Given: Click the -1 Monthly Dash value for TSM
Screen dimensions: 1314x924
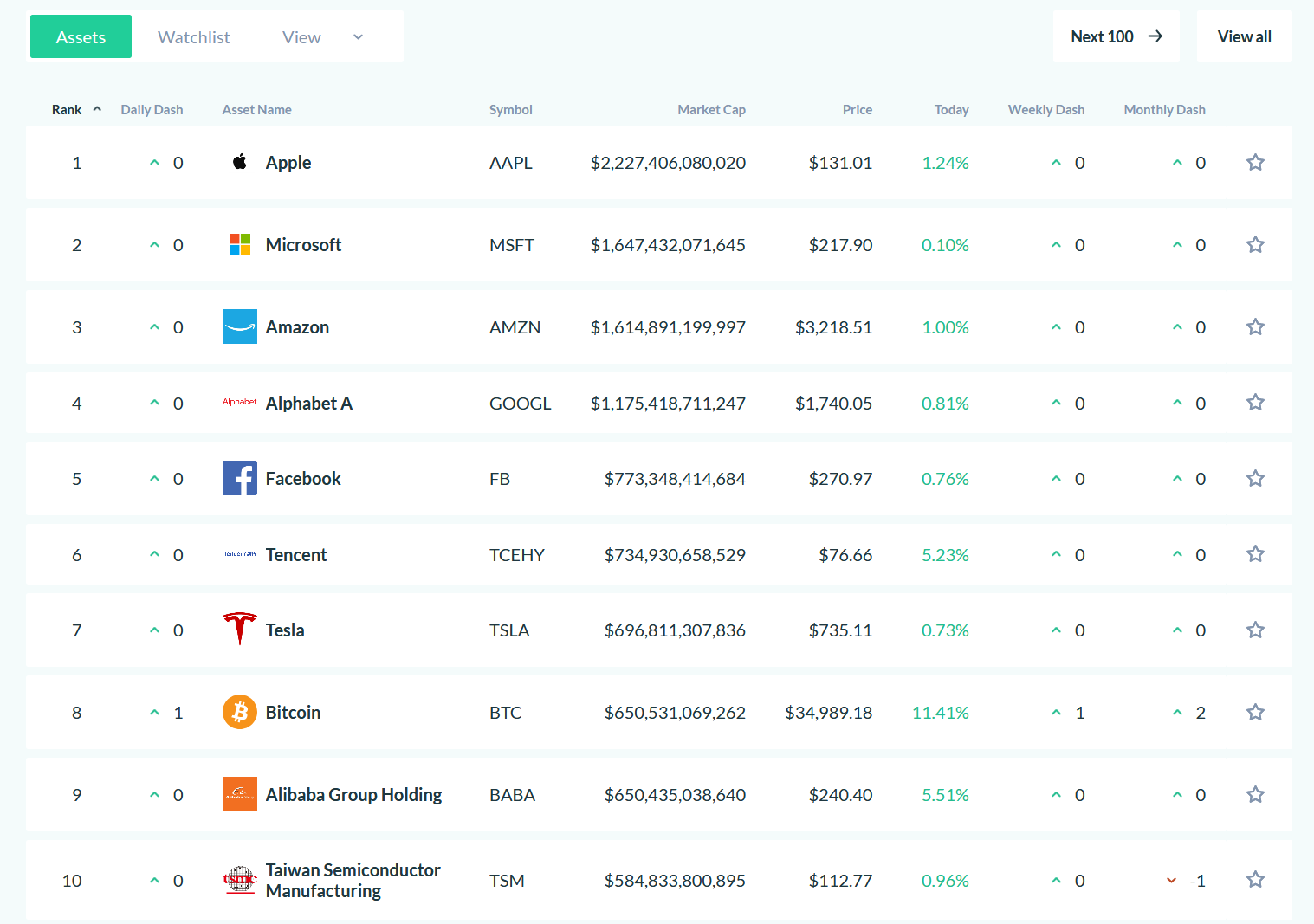Looking at the screenshot, I should [1197, 881].
